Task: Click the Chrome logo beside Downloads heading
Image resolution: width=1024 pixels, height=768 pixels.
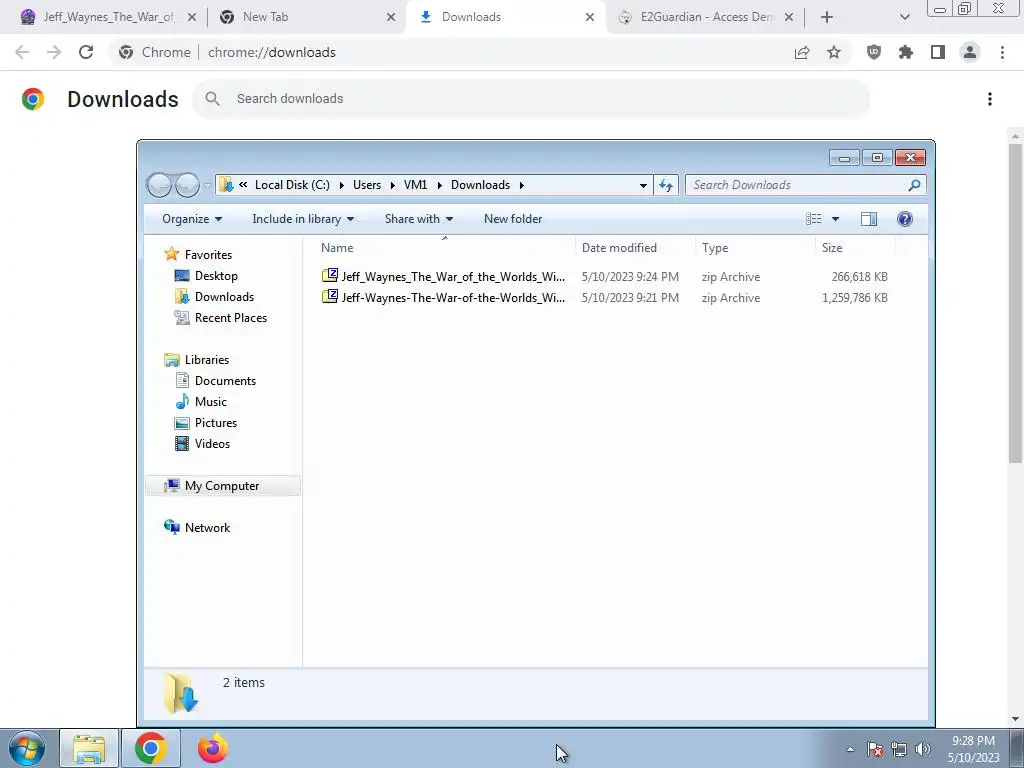Action: pyautogui.click(x=33, y=99)
